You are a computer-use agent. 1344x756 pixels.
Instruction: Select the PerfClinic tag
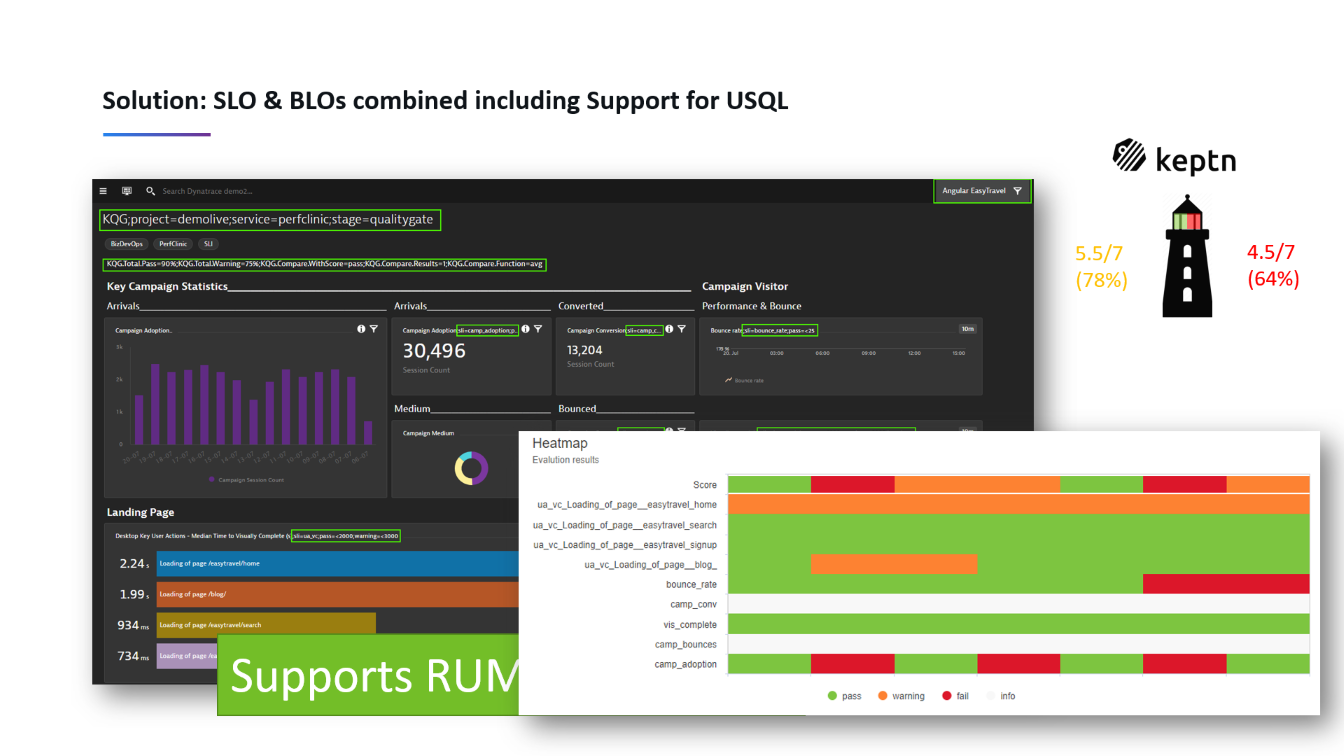(x=172, y=244)
